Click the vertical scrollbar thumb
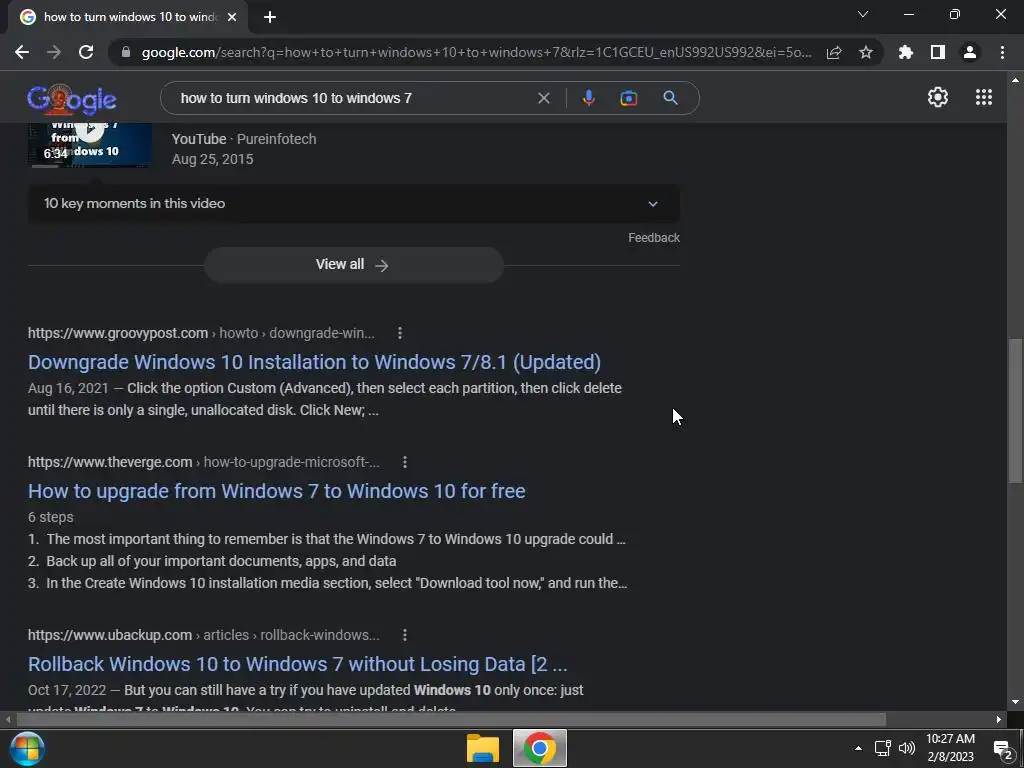The image size is (1024, 768). (1015, 411)
